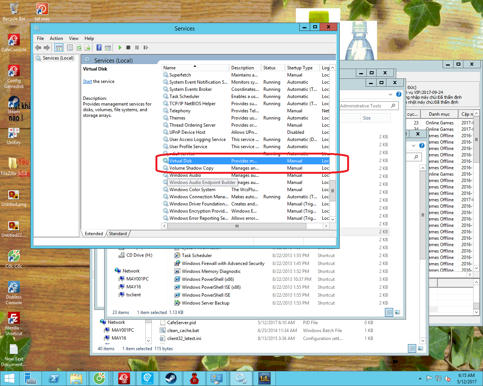
Task: Toggle the show/hide console tree toolbar icon
Action: (59, 48)
